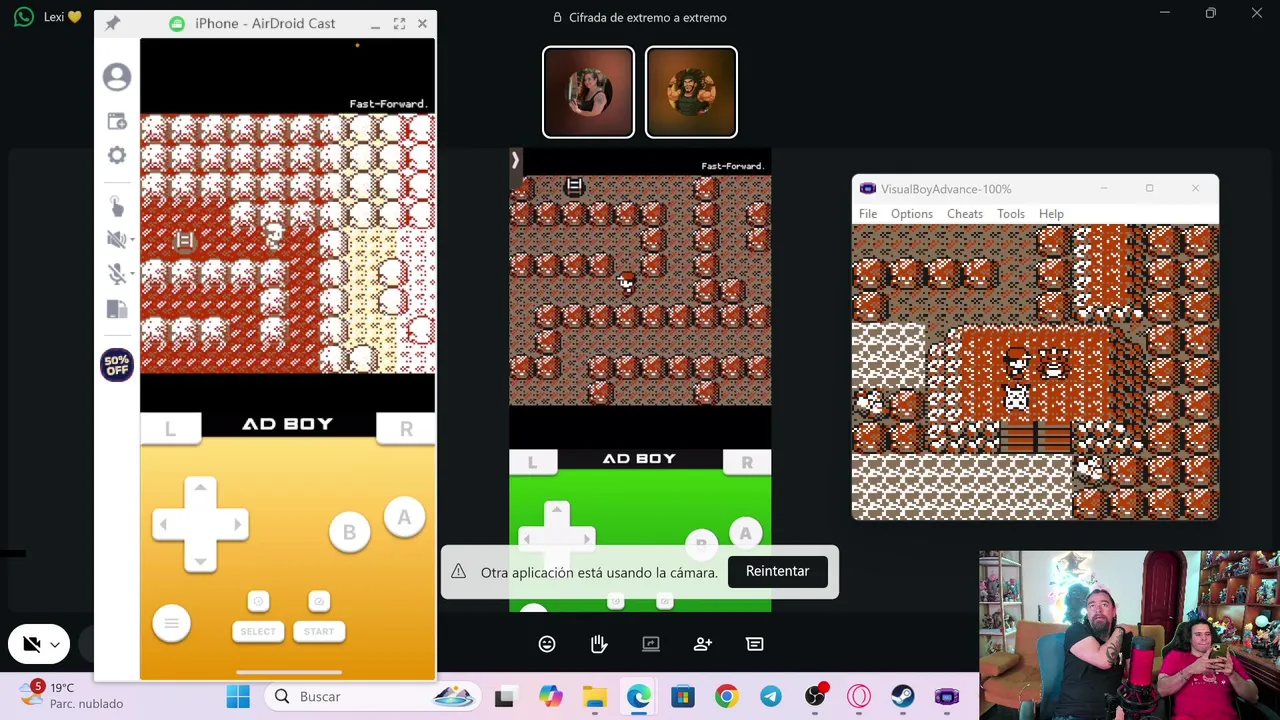Screen dimensions: 1280x720
Task: Tap the B button on yellow emulator
Action: pyautogui.click(x=349, y=533)
